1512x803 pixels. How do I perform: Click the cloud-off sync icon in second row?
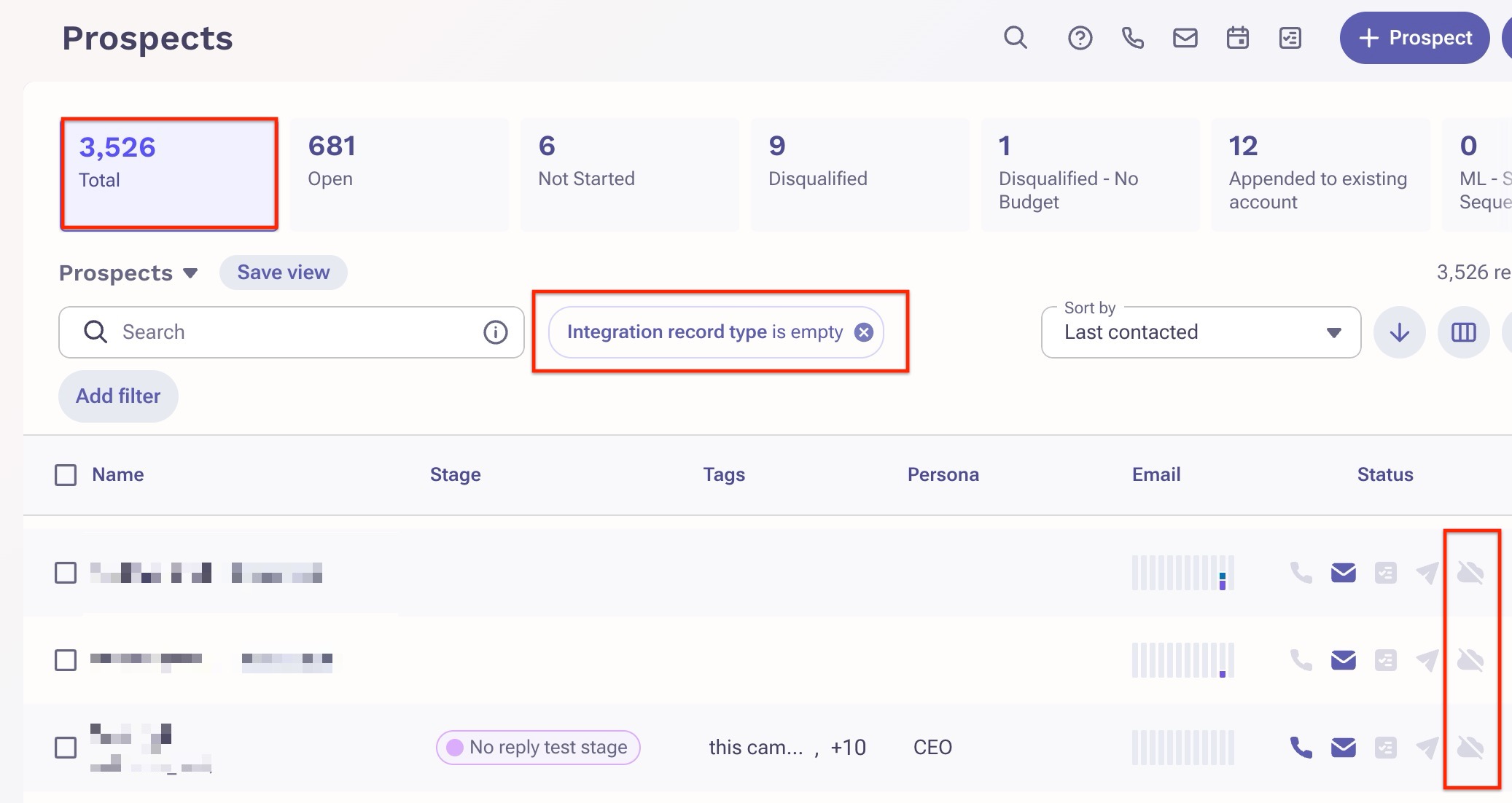tap(1470, 660)
